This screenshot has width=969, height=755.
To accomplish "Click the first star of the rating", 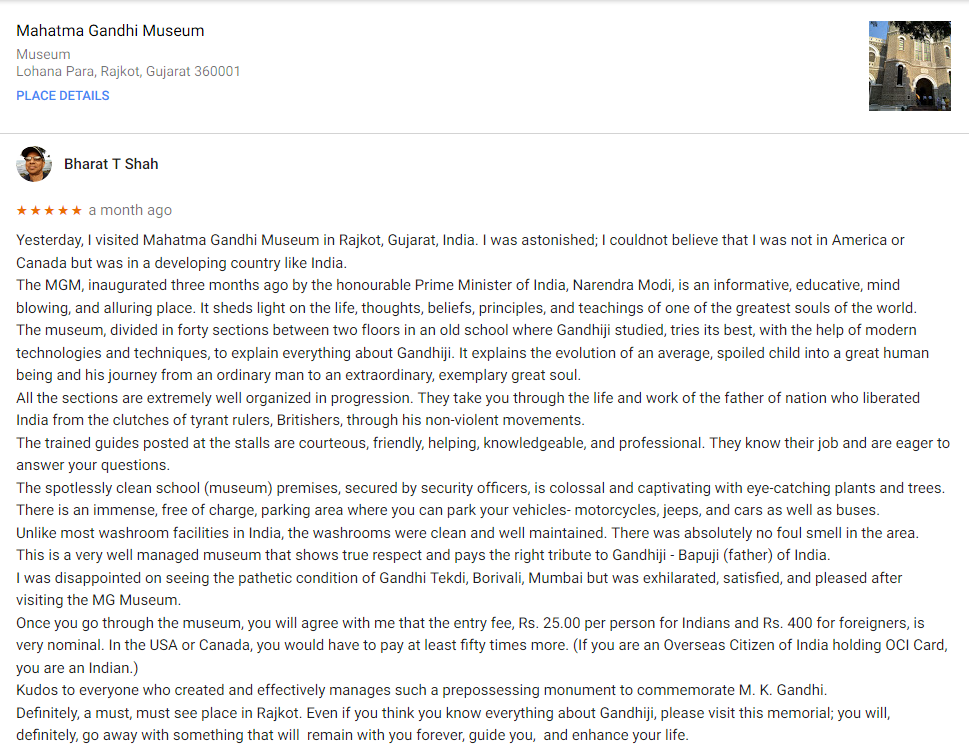I will [x=21, y=210].
